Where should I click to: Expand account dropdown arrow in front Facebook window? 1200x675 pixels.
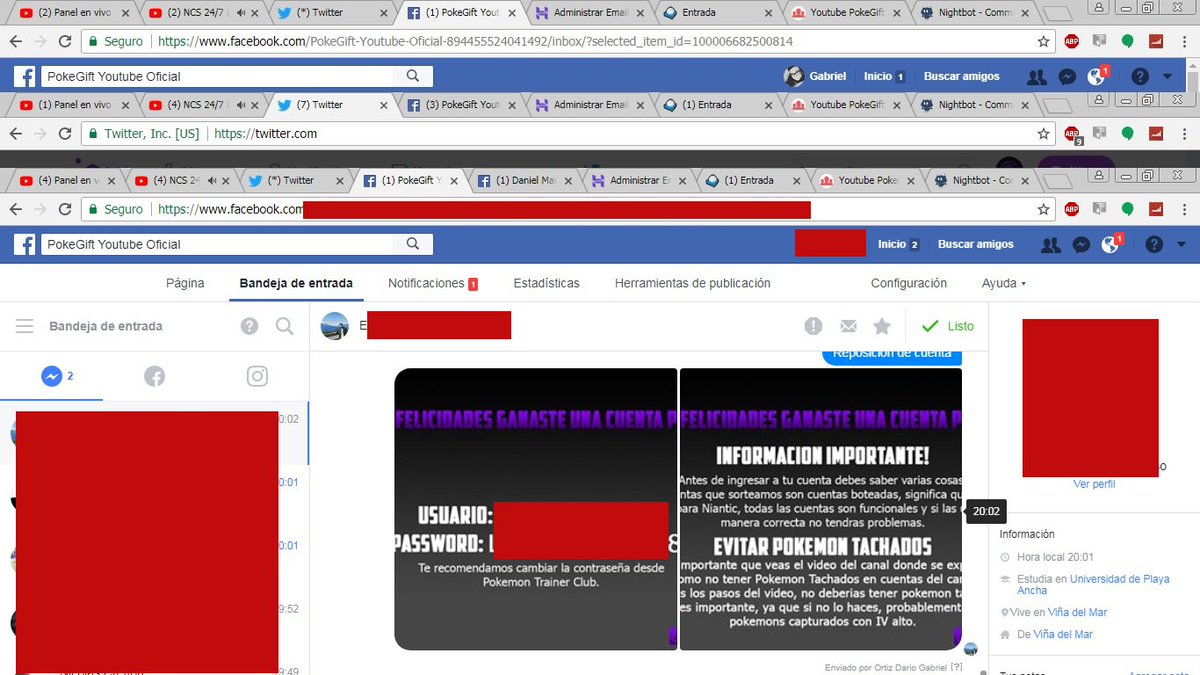[x=1181, y=245]
